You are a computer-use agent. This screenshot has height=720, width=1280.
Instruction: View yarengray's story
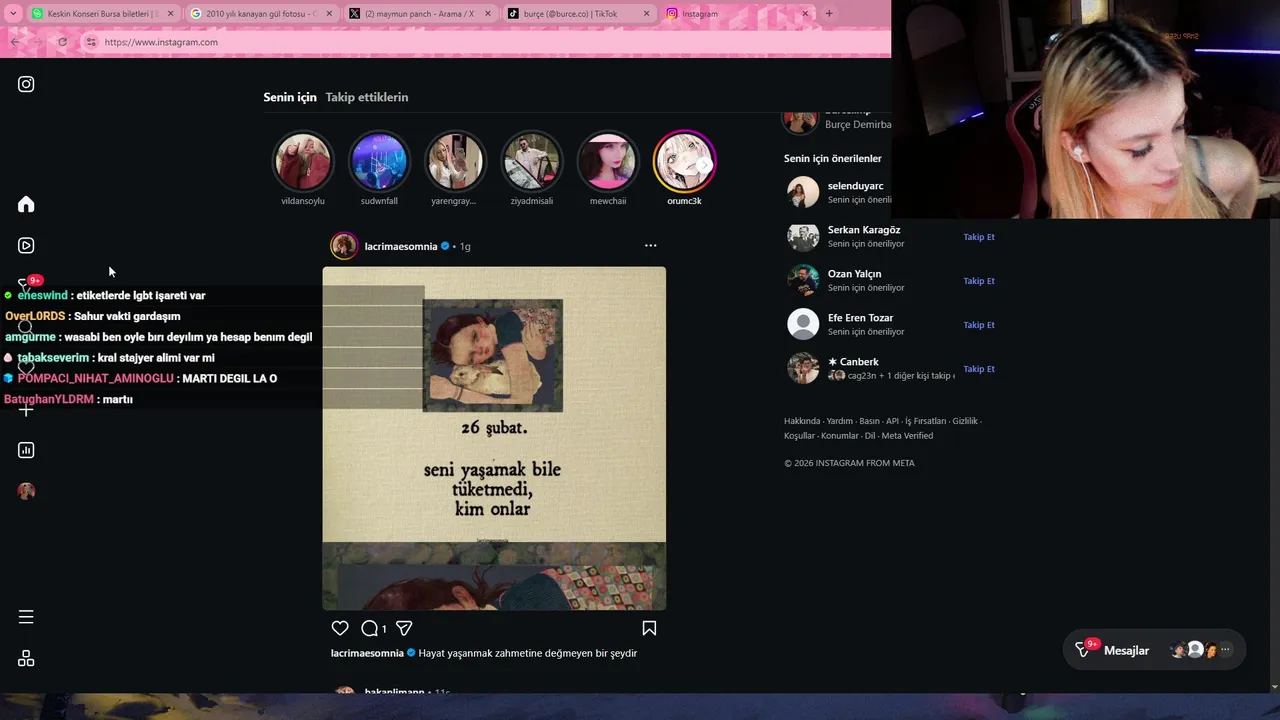pyautogui.click(x=455, y=161)
